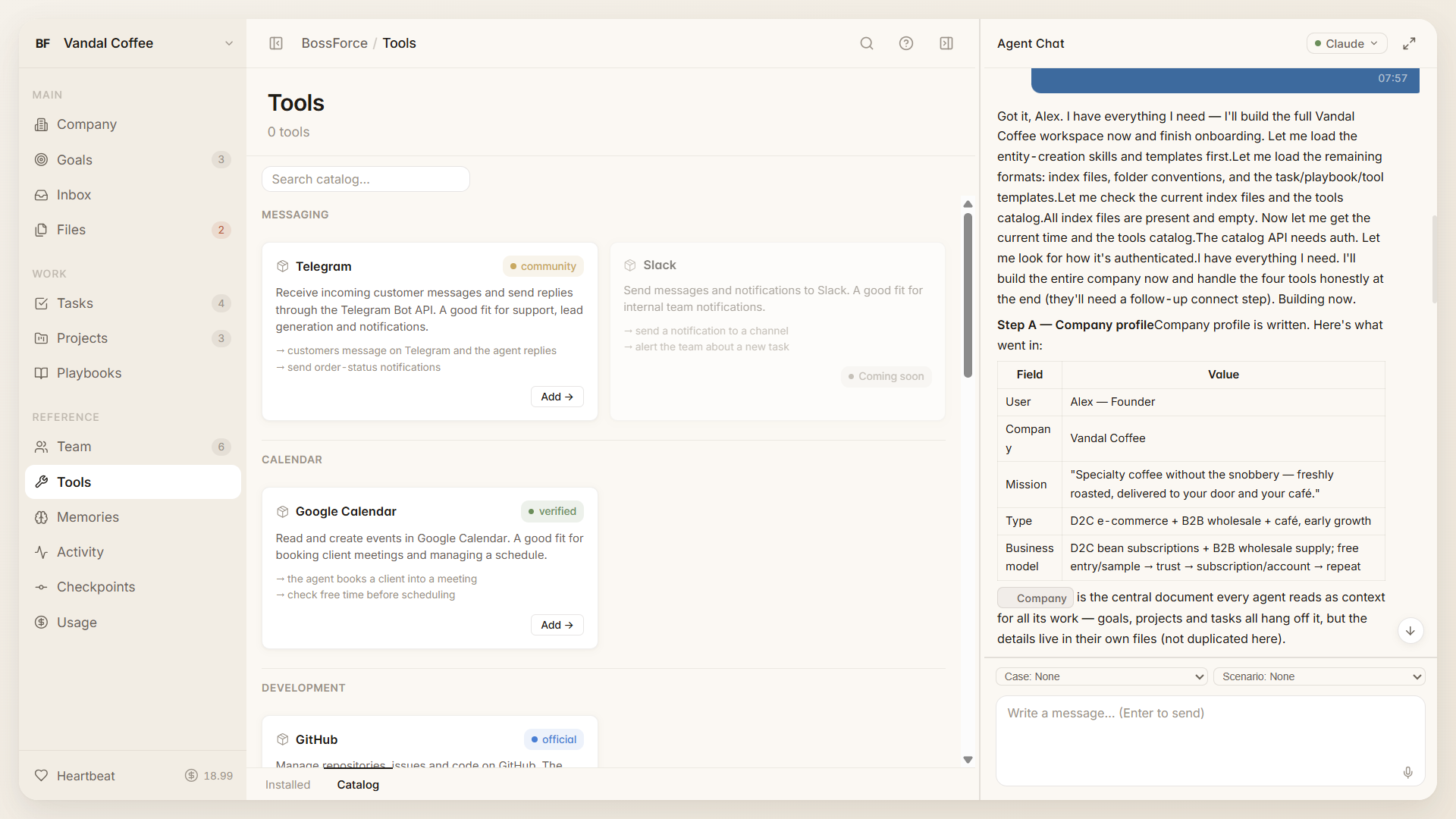
Task: Open the Claude model dropdown
Action: tap(1347, 43)
